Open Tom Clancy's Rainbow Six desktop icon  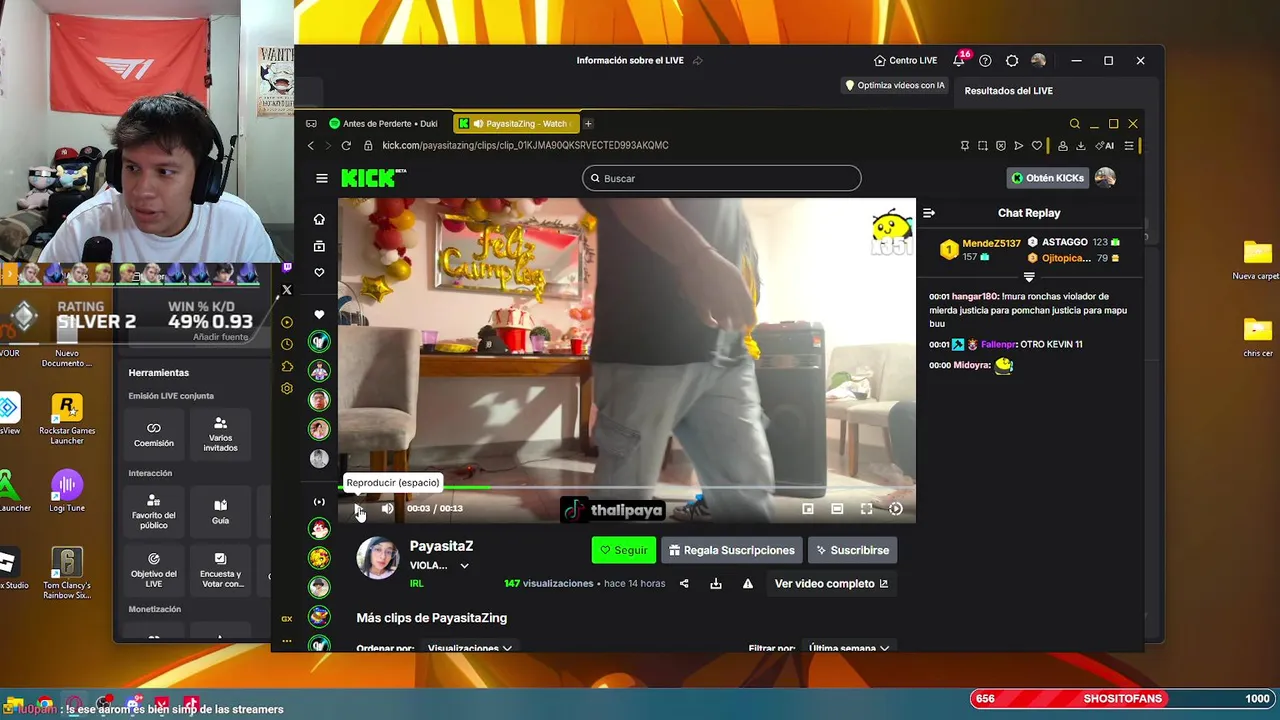67,573
